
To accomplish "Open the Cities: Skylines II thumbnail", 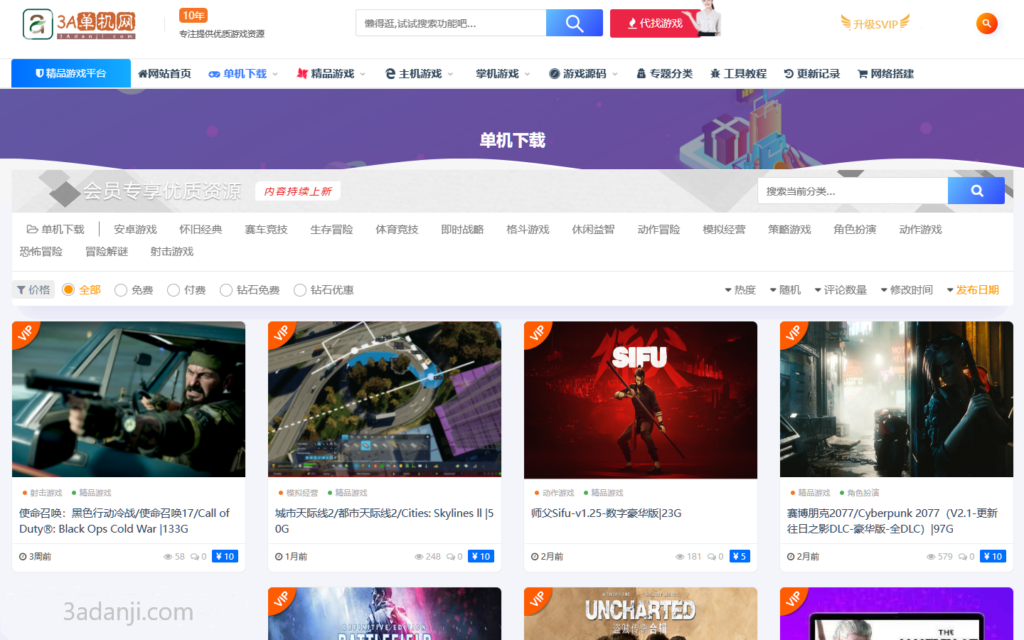I will click(385, 399).
